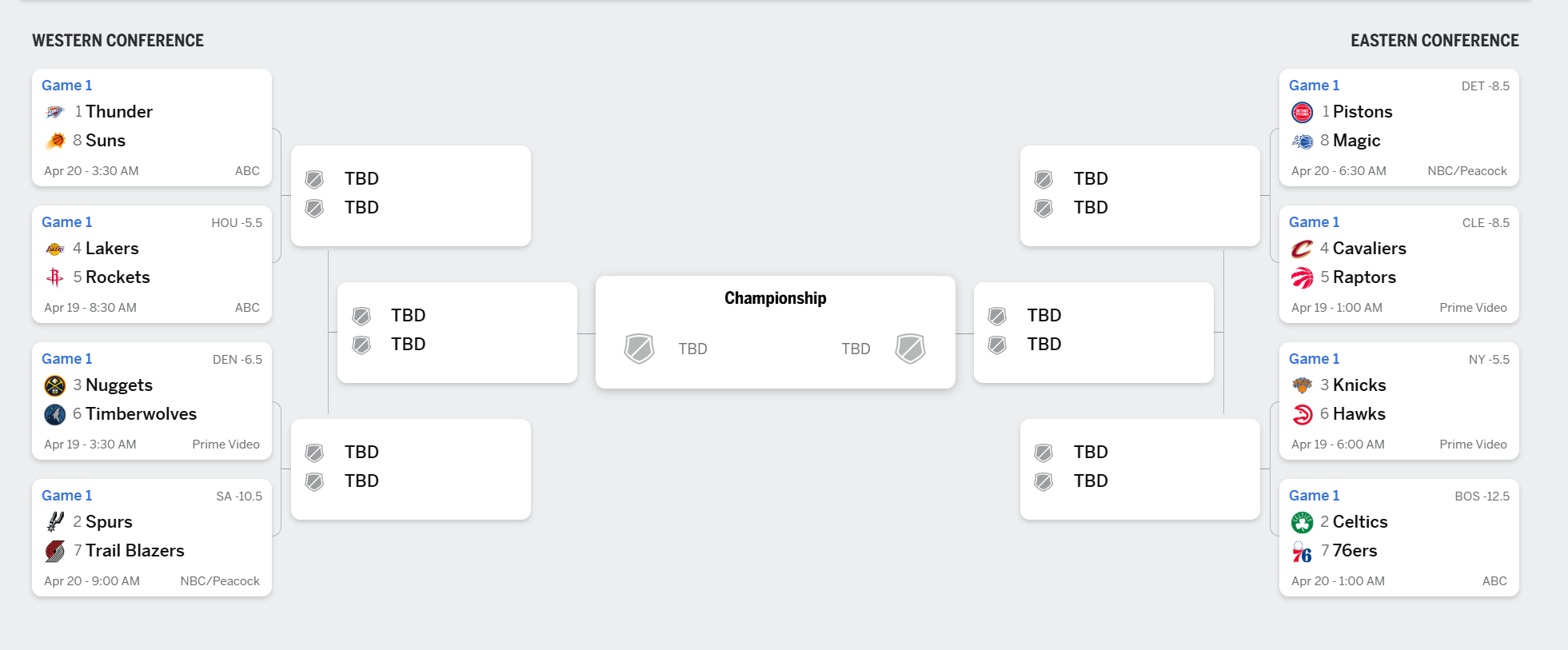Viewport: 1568px width, 650px height.
Task: Click the Suns team logo
Action: pos(55,141)
